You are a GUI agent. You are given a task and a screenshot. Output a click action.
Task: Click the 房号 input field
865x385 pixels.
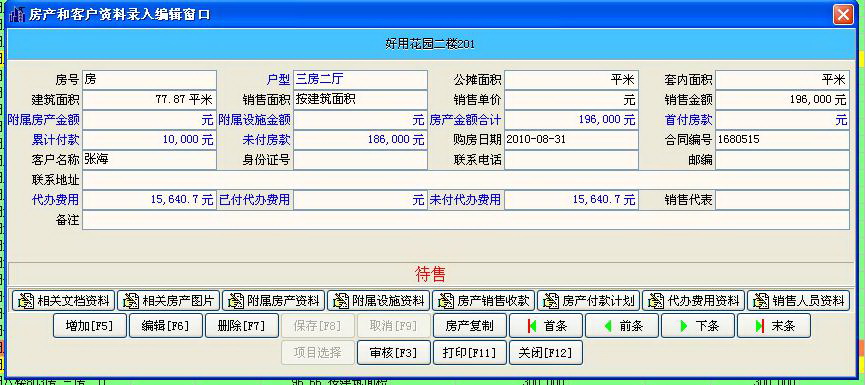[149, 80]
